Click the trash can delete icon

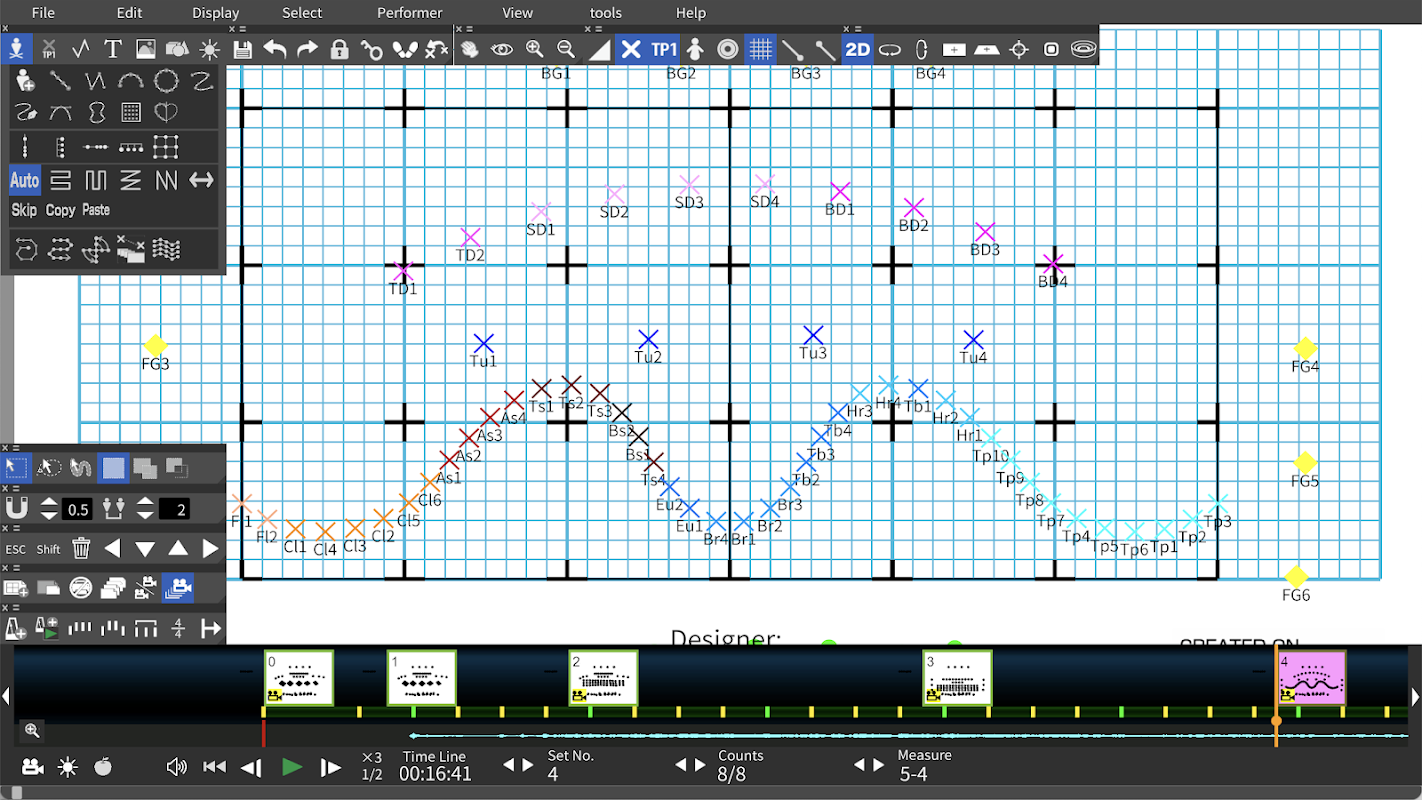[81, 548]
